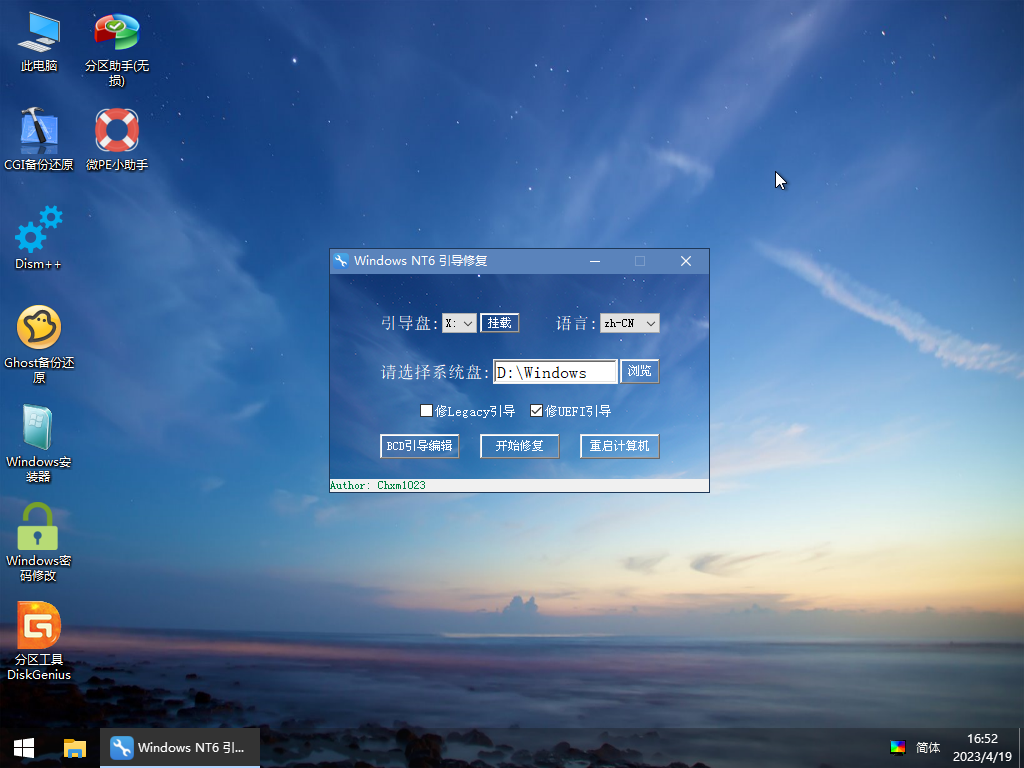
Task: Click the BCD引导编辑 button
Action: coord(419,446)
